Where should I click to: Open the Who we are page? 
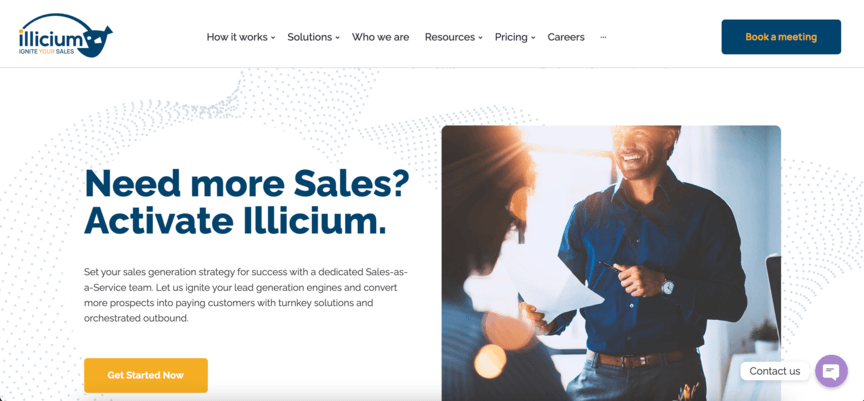[x=380, y=37]
